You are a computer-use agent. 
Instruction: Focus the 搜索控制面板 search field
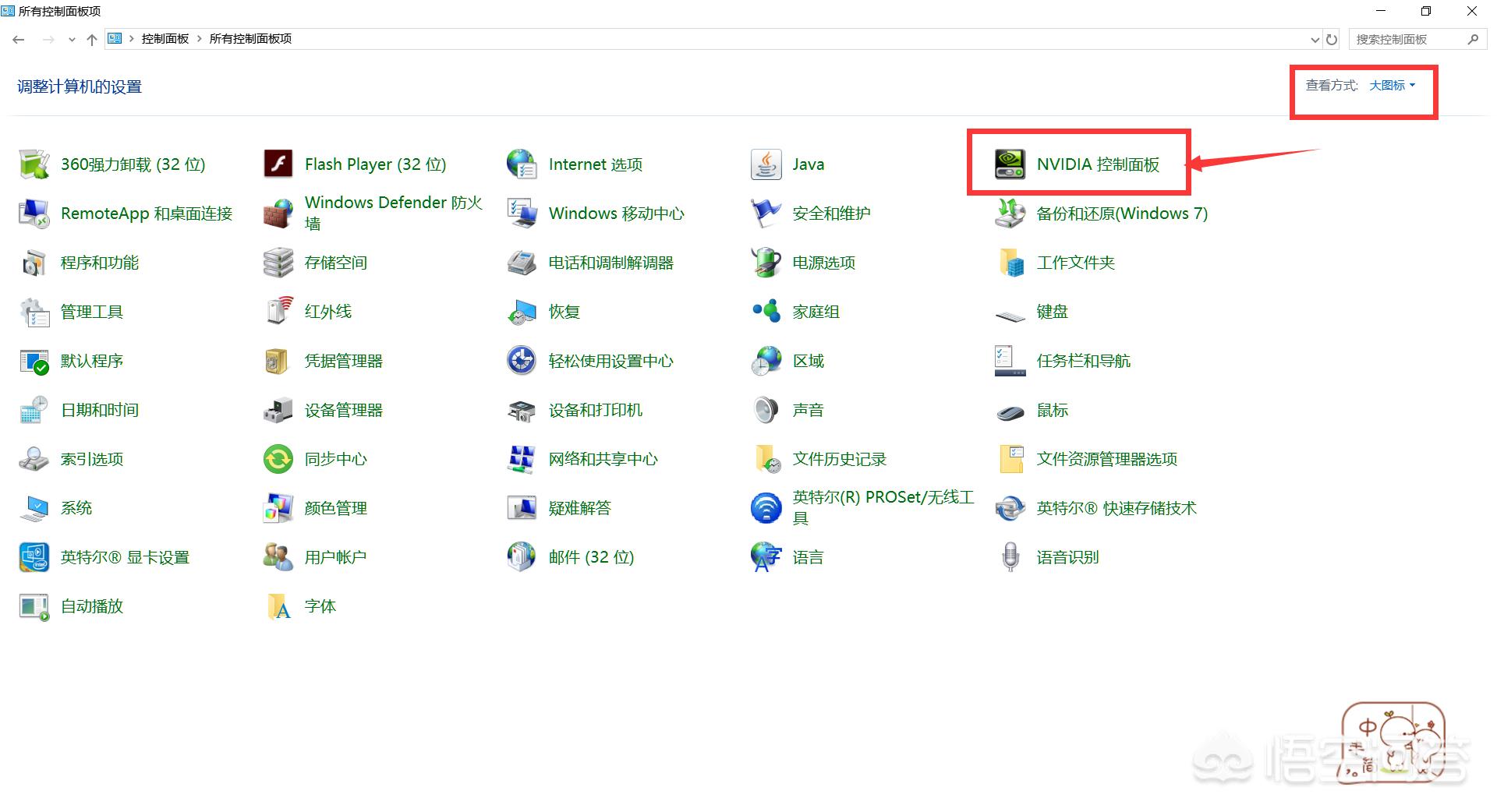(1406, 39)
